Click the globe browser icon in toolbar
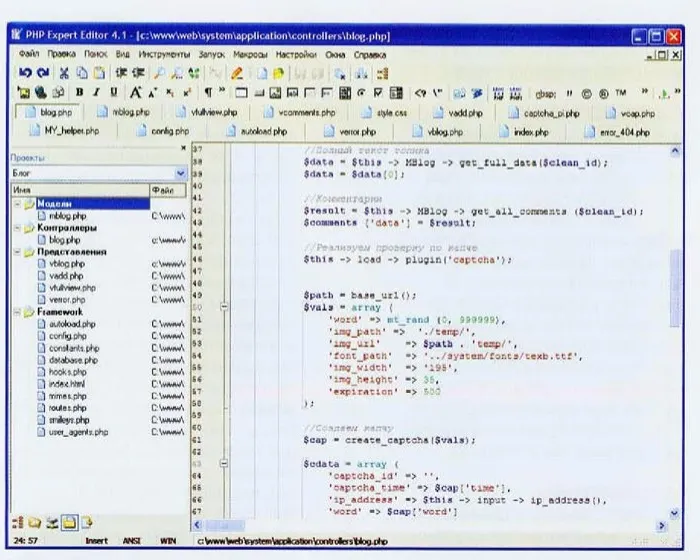The width and height of the screenshot is (700, 560). click(41, 92)
